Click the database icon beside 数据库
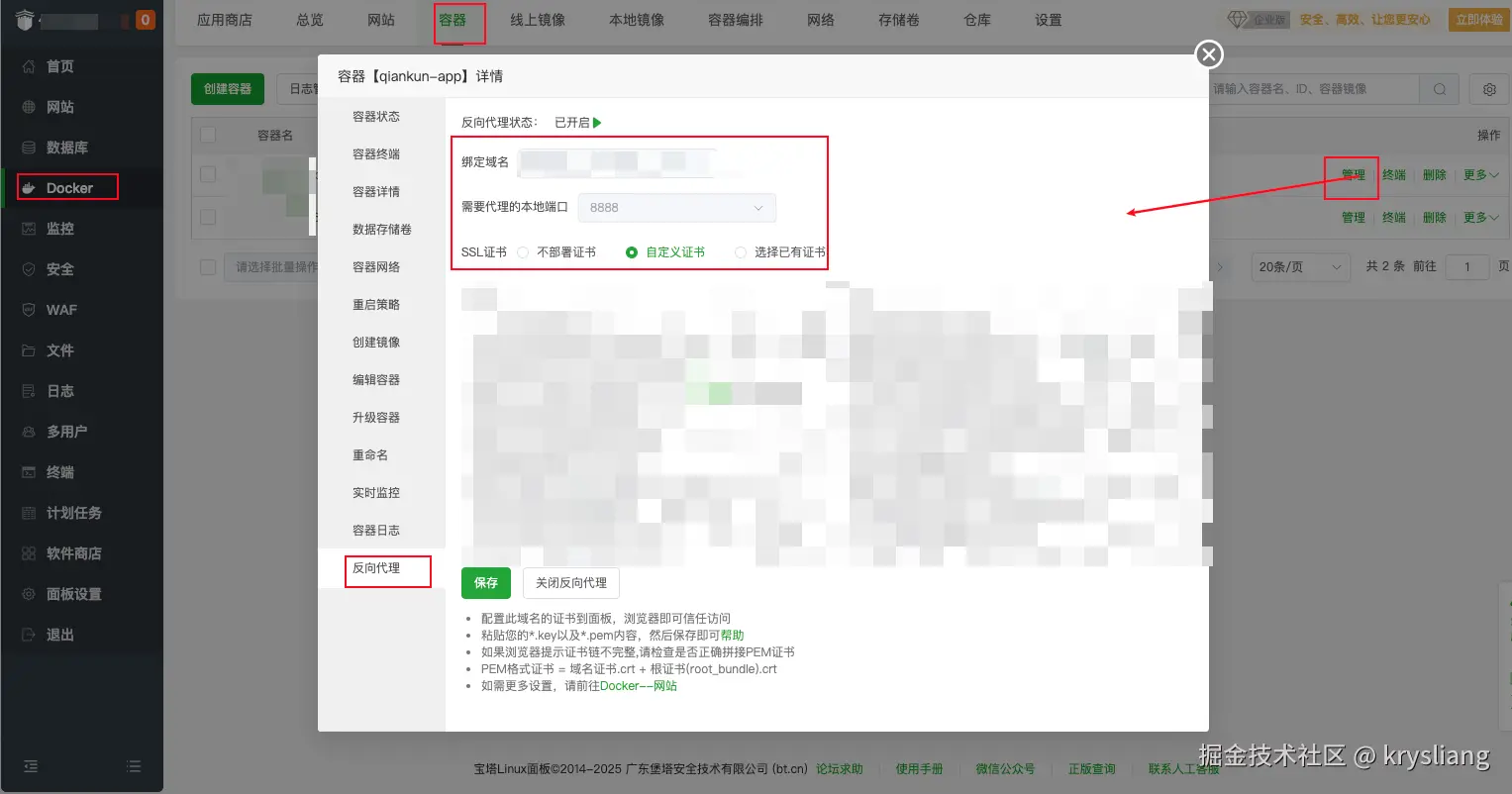Image resolution: width=1512 pixels, height=794 pixels. (29, 148)
